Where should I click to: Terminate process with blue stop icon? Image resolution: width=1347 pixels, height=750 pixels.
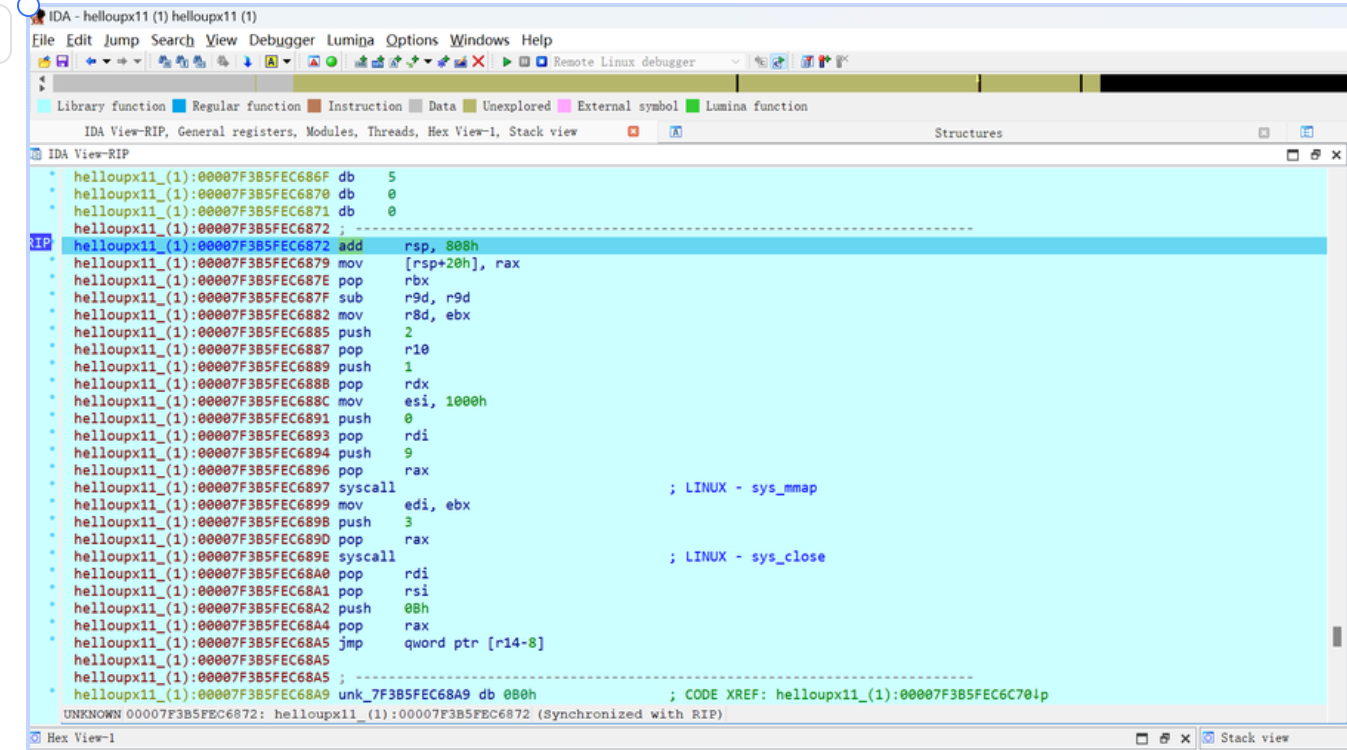[541, 62]
